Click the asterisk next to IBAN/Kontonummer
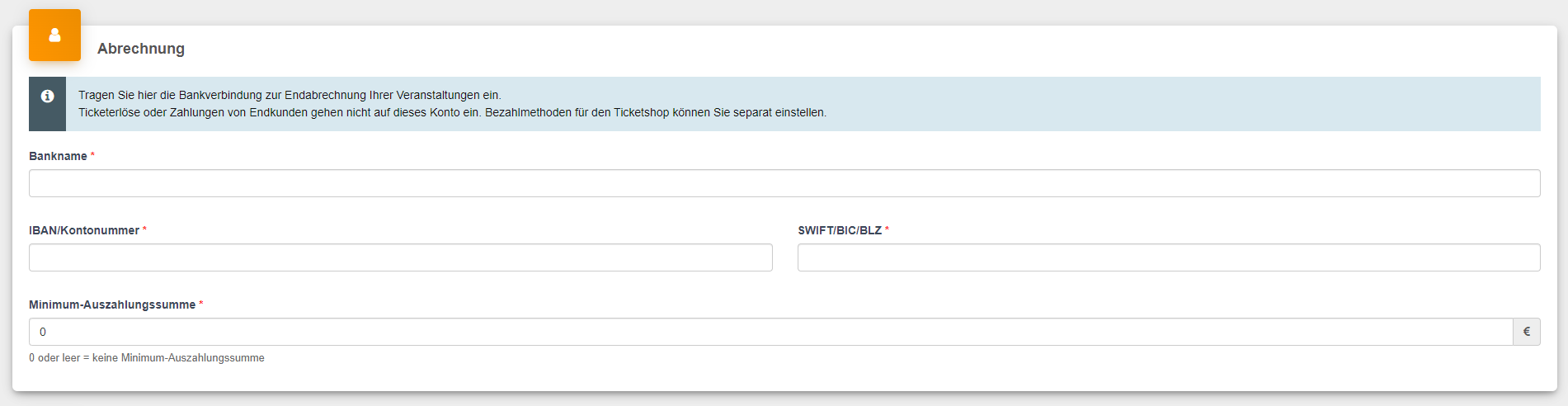The image size is (1568, 406). pos(144,229)
